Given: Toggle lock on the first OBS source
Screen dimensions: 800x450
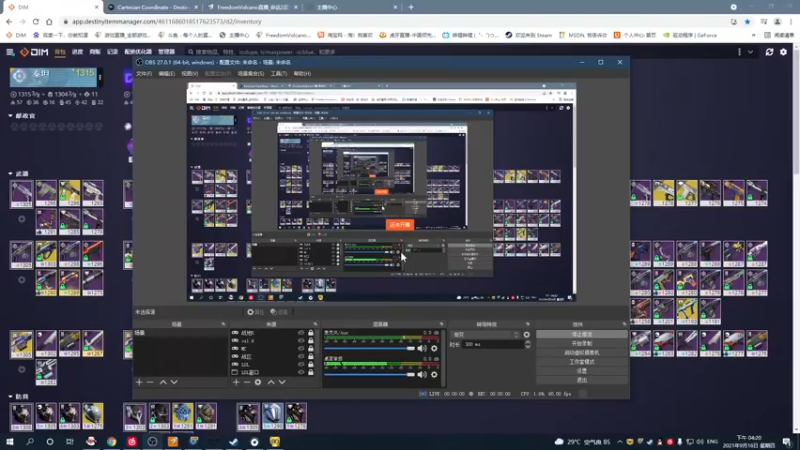Looking at the screenshot, I should 311,333.
